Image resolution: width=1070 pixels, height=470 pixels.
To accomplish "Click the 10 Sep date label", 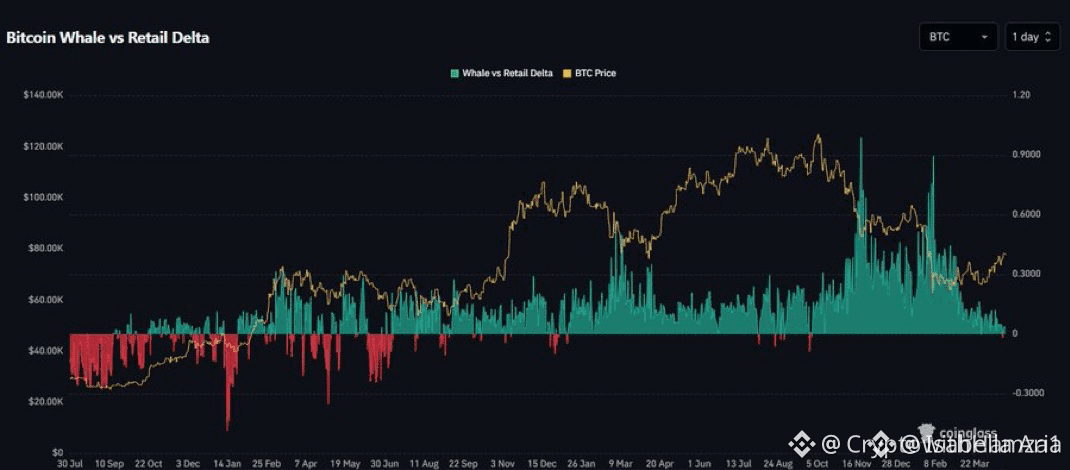I will (x=109, y=463).
